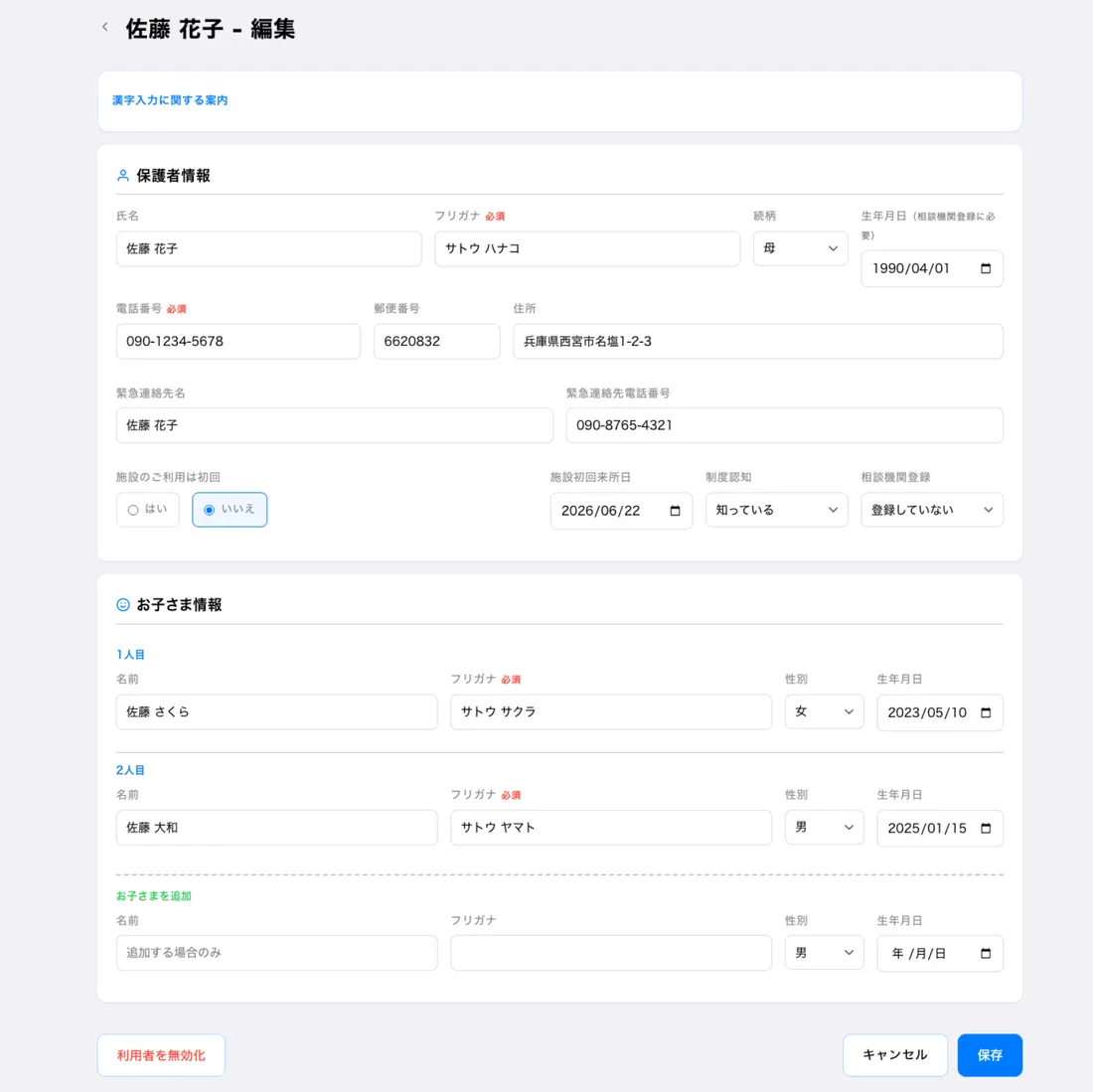Open the 性別 dropdown for 佐藤 さくら
This screenshot has height=1092, width=1093.
[824, 711]
